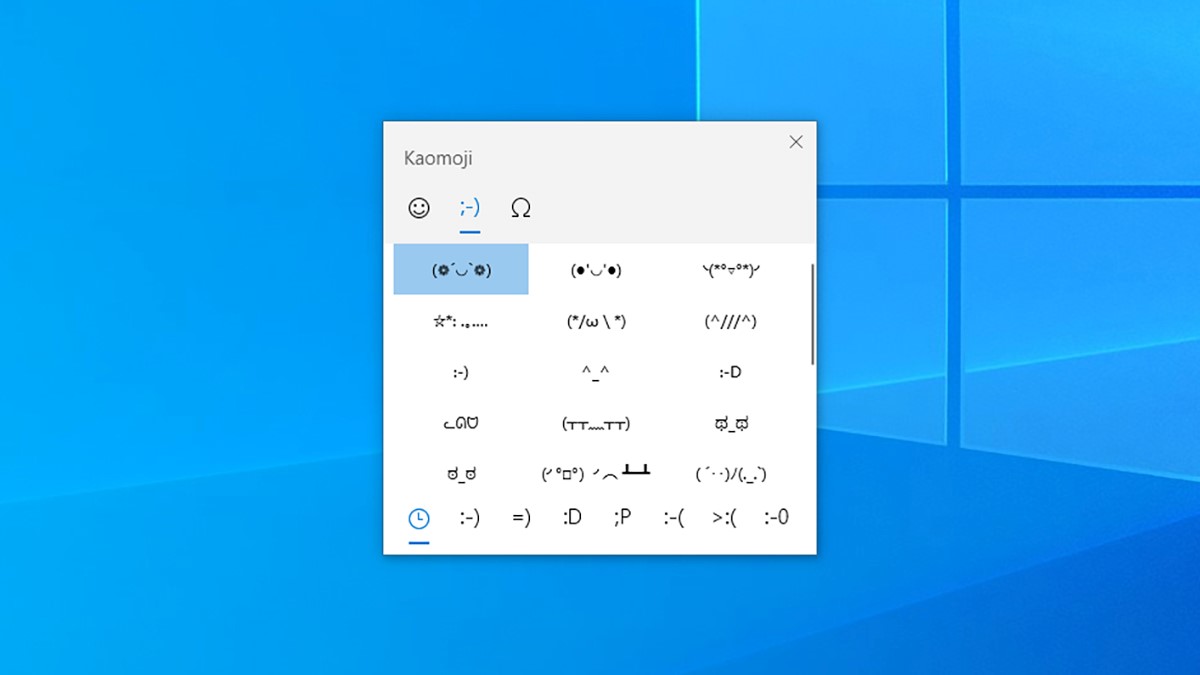Insert the ☆*: .｡. sparkle kaomoji
The width and height of the screenshot is (1200, 675).
(461, 321)
